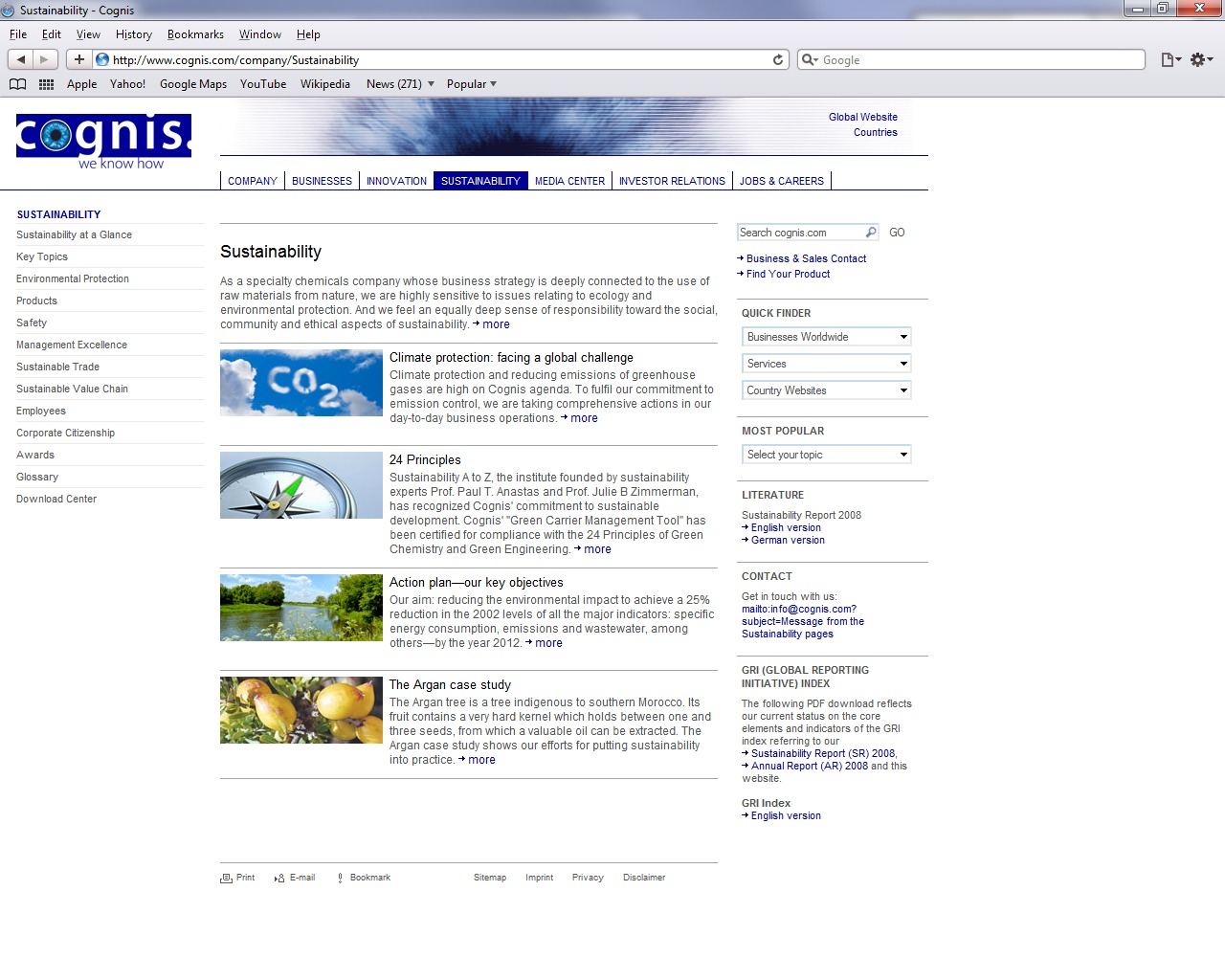1225x980 pixels.
Task: Click the magnifier icon in cognis search
Action: point(871,233)
